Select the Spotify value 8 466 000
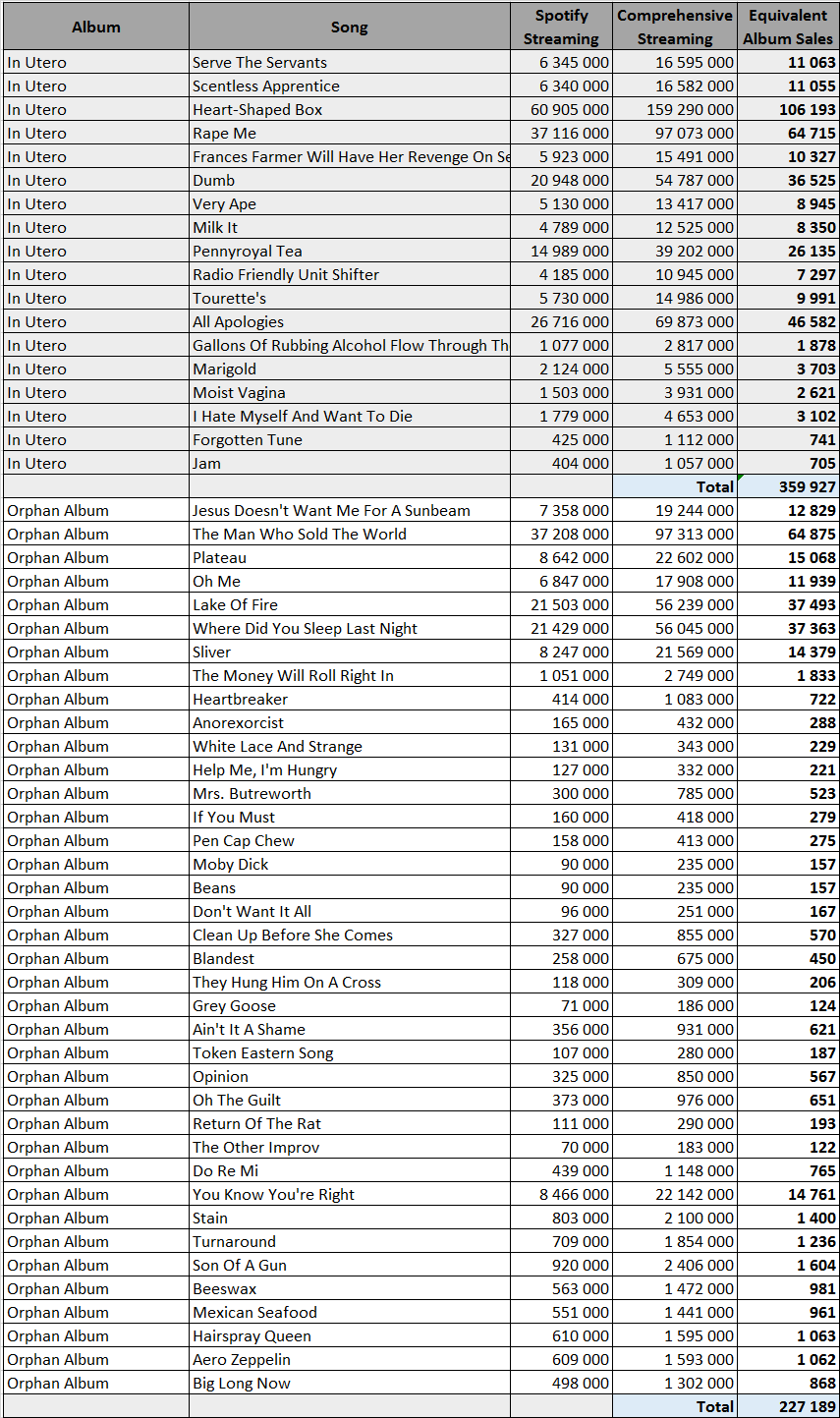 (x=560, y=1194)
